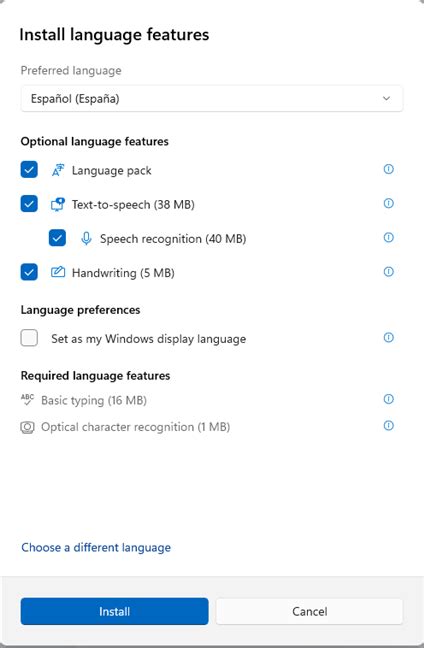This screenshot has height=648, width=424.
Task: Open info for Text-to-speech feature
Action: coord(388,203)
